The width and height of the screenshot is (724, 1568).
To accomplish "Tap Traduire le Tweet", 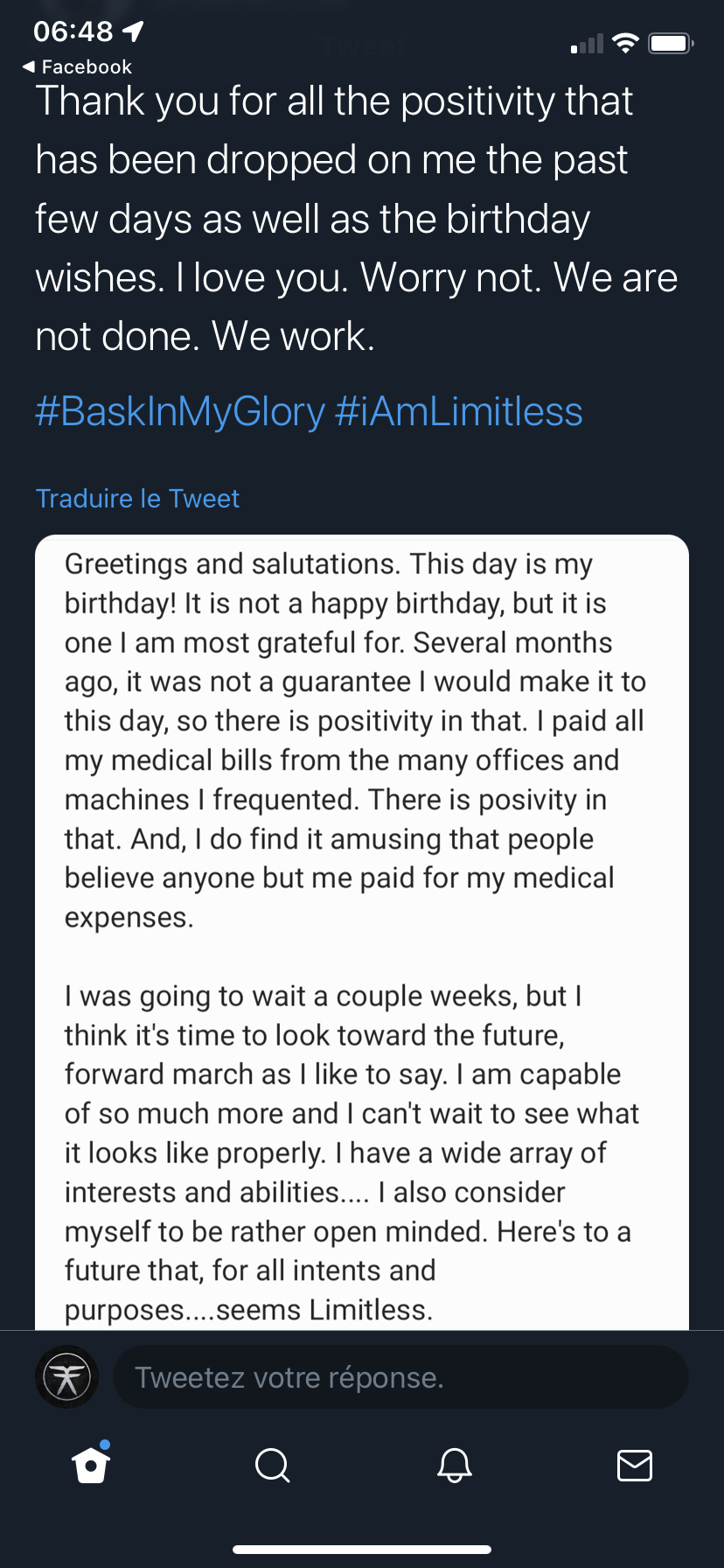I will (x=137, y=498).
